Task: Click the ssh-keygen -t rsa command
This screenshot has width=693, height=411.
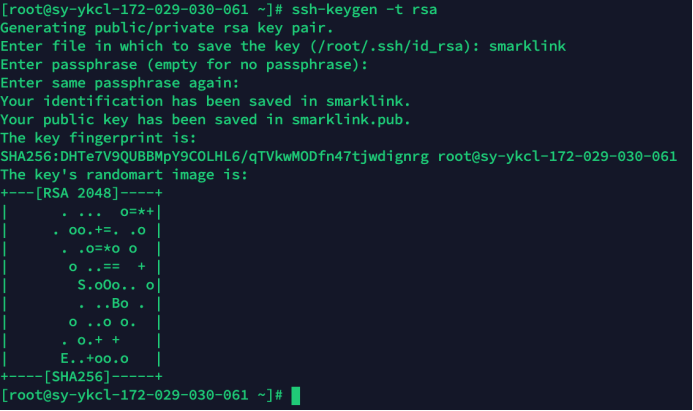Action: (x=364, y=10)
